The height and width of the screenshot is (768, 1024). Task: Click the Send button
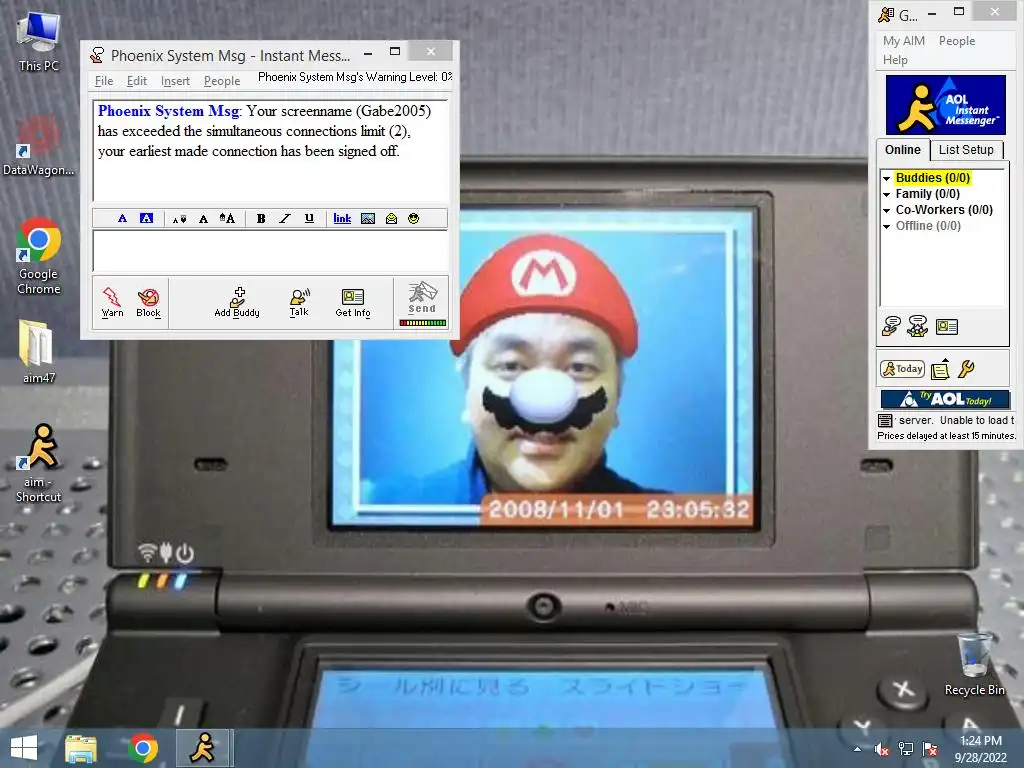click(x=422, y=298)
